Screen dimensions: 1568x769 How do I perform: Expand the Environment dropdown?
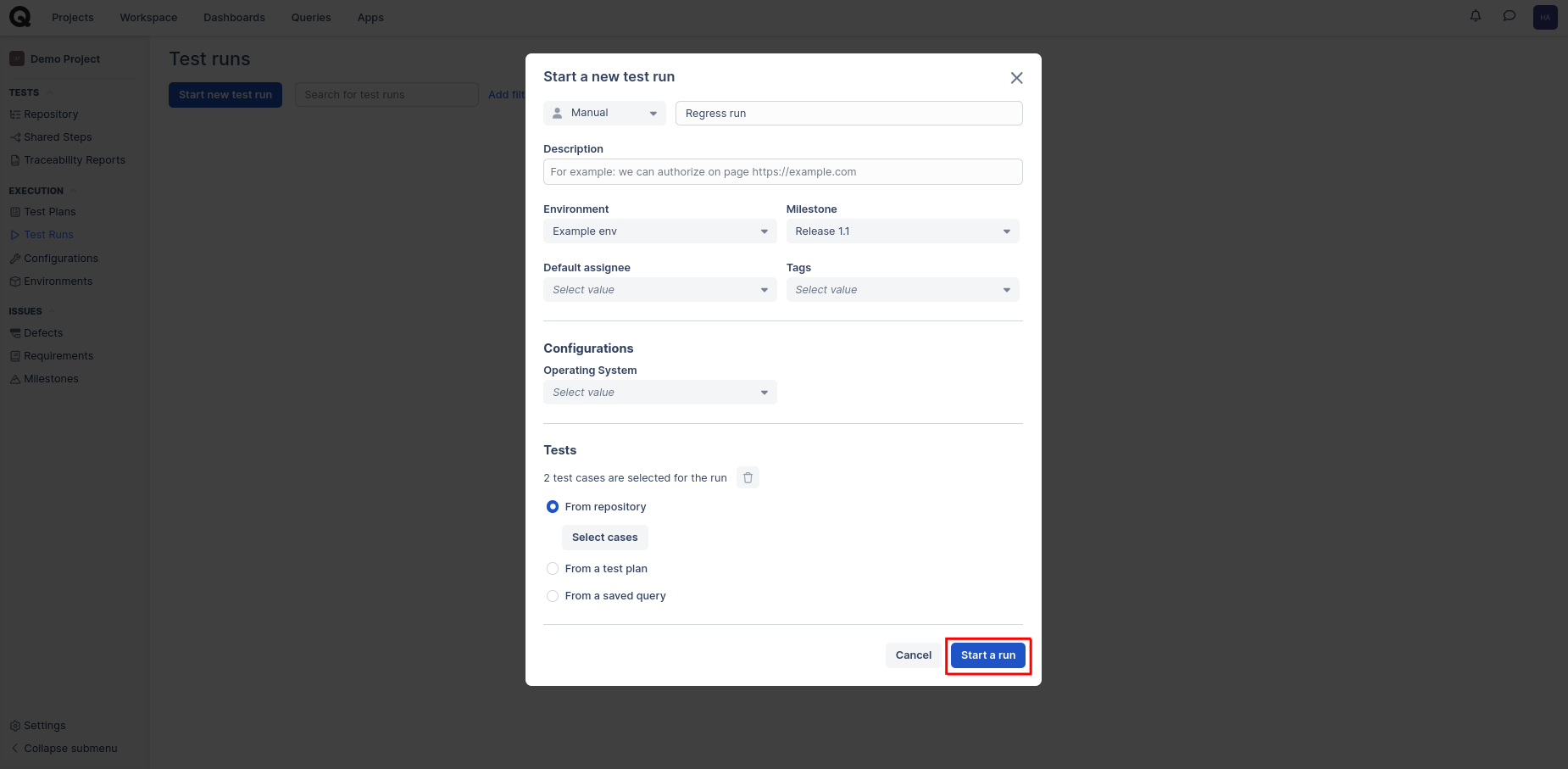tap(659, 231)
